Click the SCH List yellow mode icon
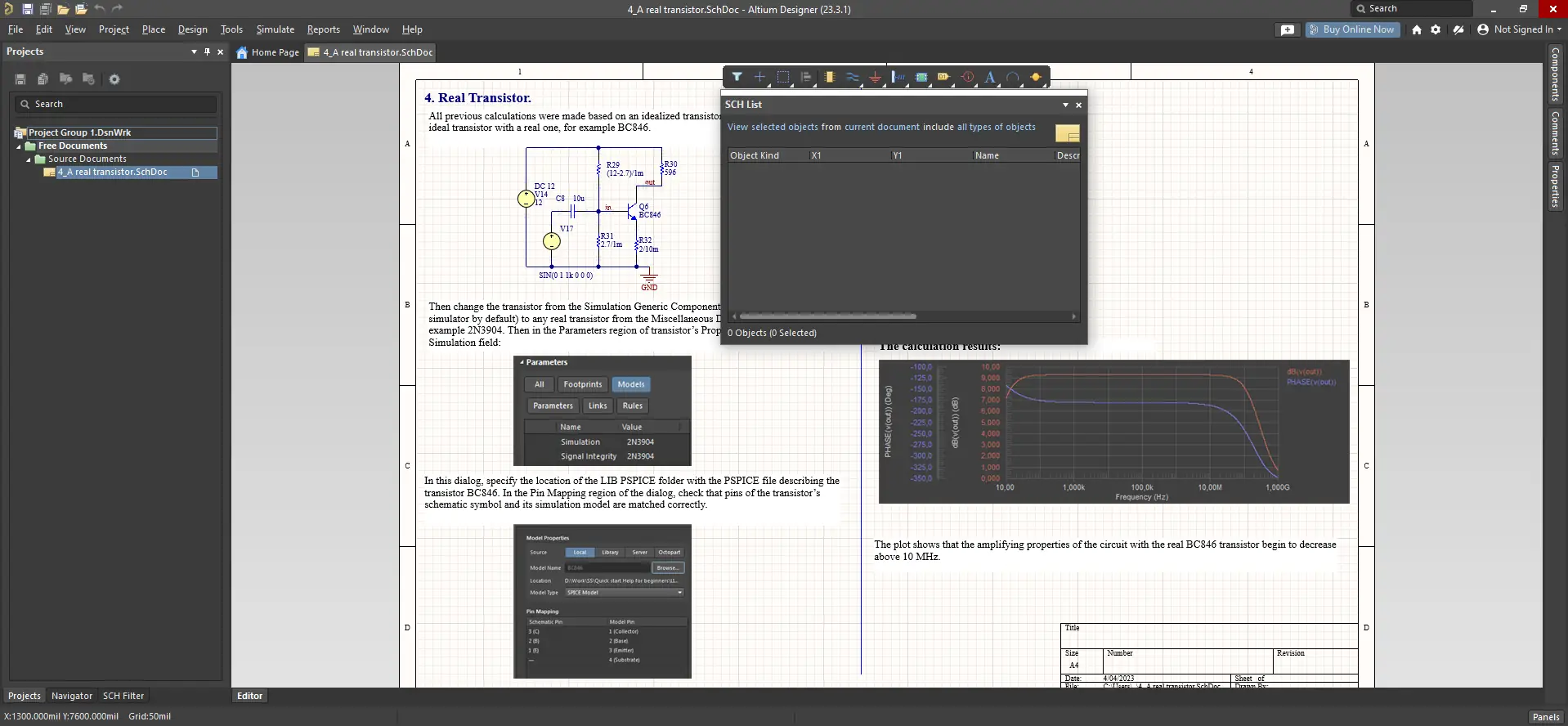Screen dimensions: 1568x726 [1068, 133]
